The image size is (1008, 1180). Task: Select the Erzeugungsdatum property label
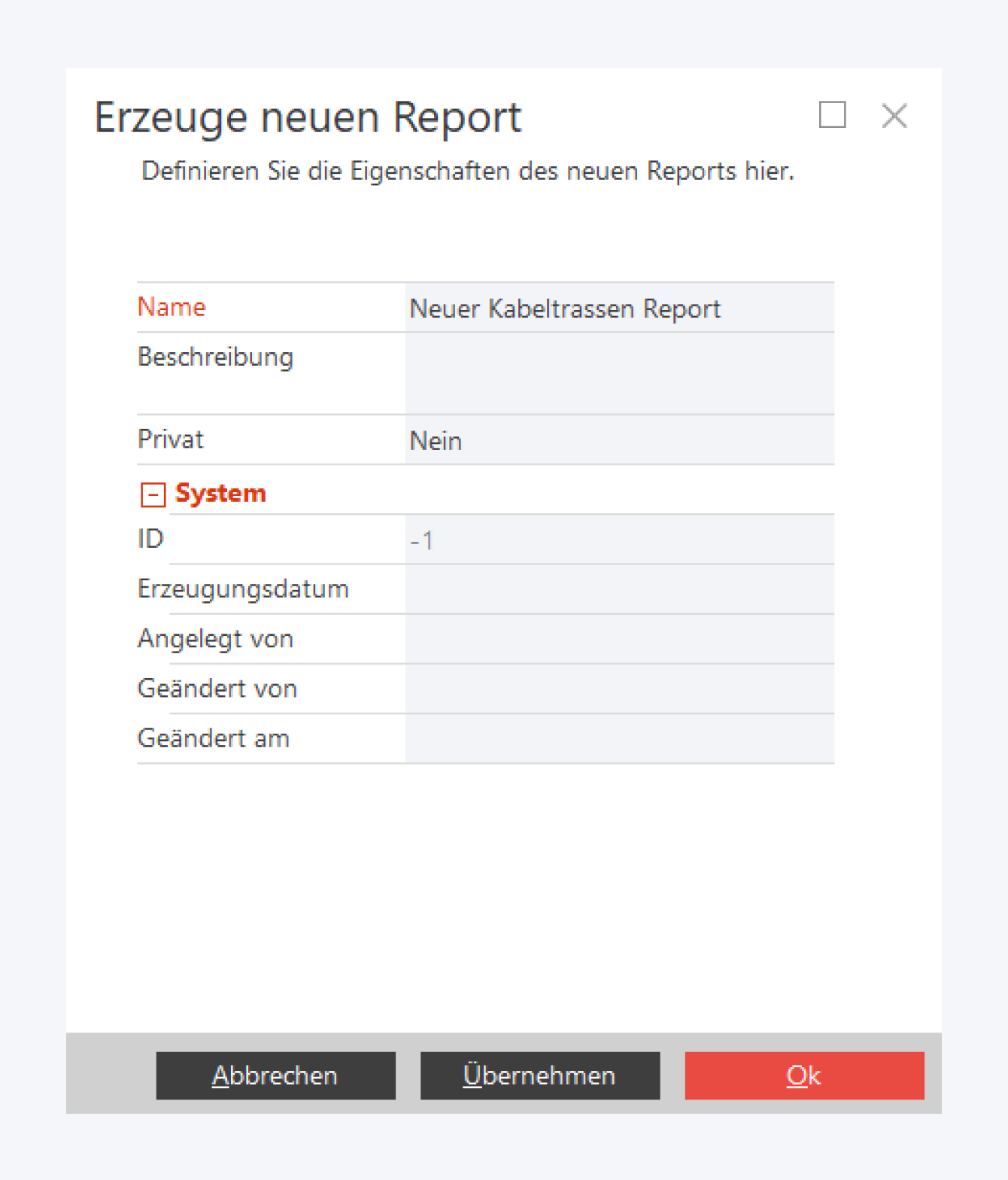click(243, 589)
